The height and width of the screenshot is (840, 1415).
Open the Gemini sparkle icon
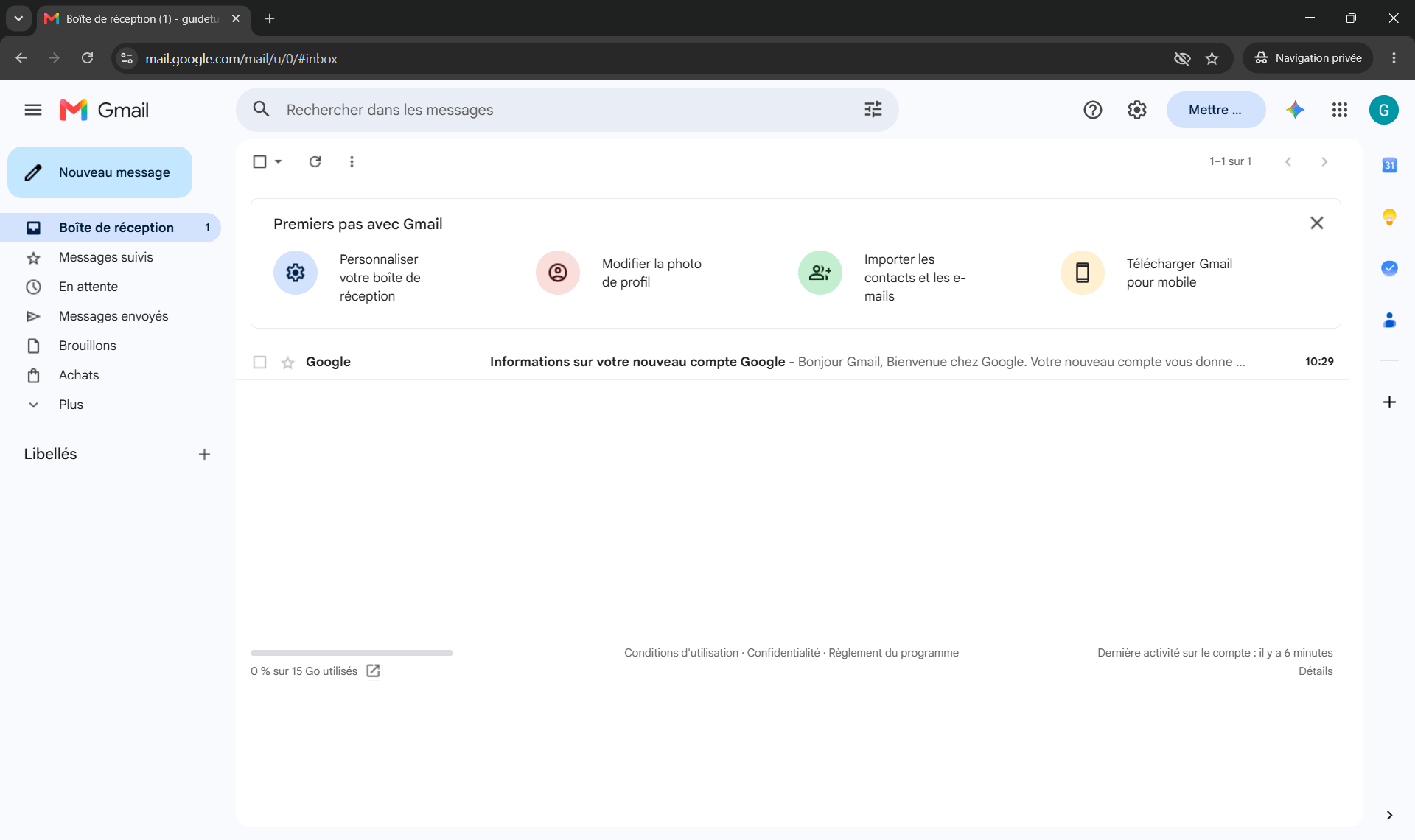(x=1296, y=110)
